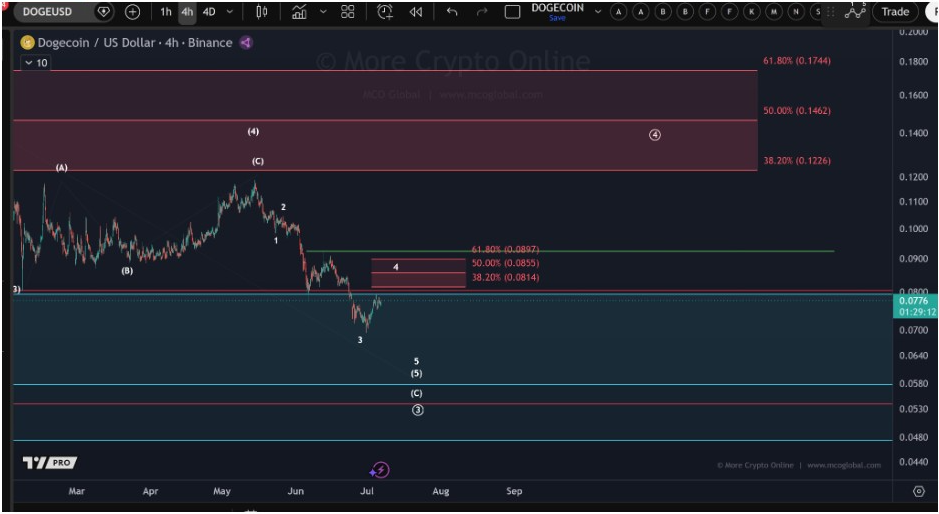Click the 0.0580 price axis value
Image resolution: width=939 pixels, height=514 pixels.
coord(913,383)
